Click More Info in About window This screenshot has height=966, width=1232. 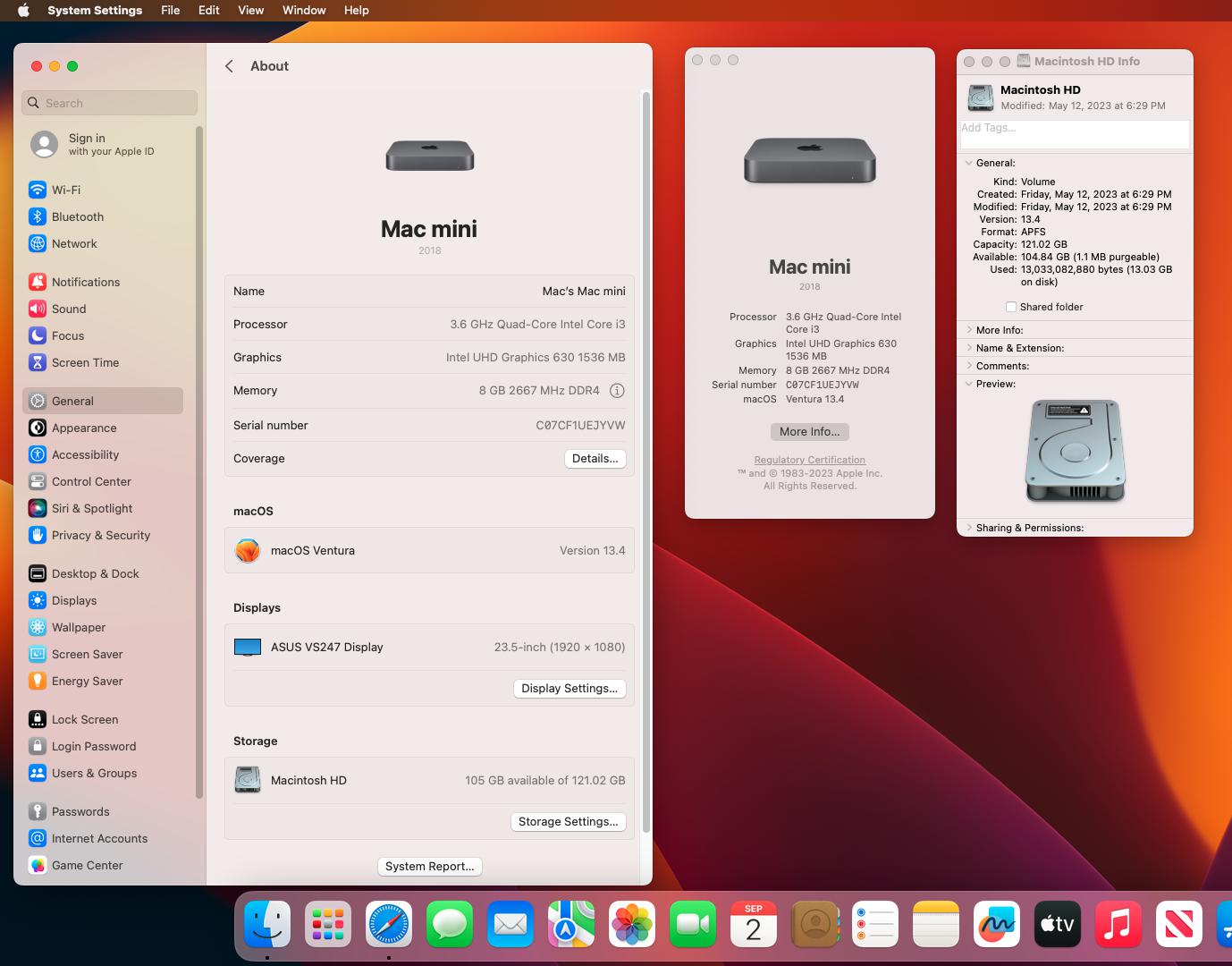[809, 431]
